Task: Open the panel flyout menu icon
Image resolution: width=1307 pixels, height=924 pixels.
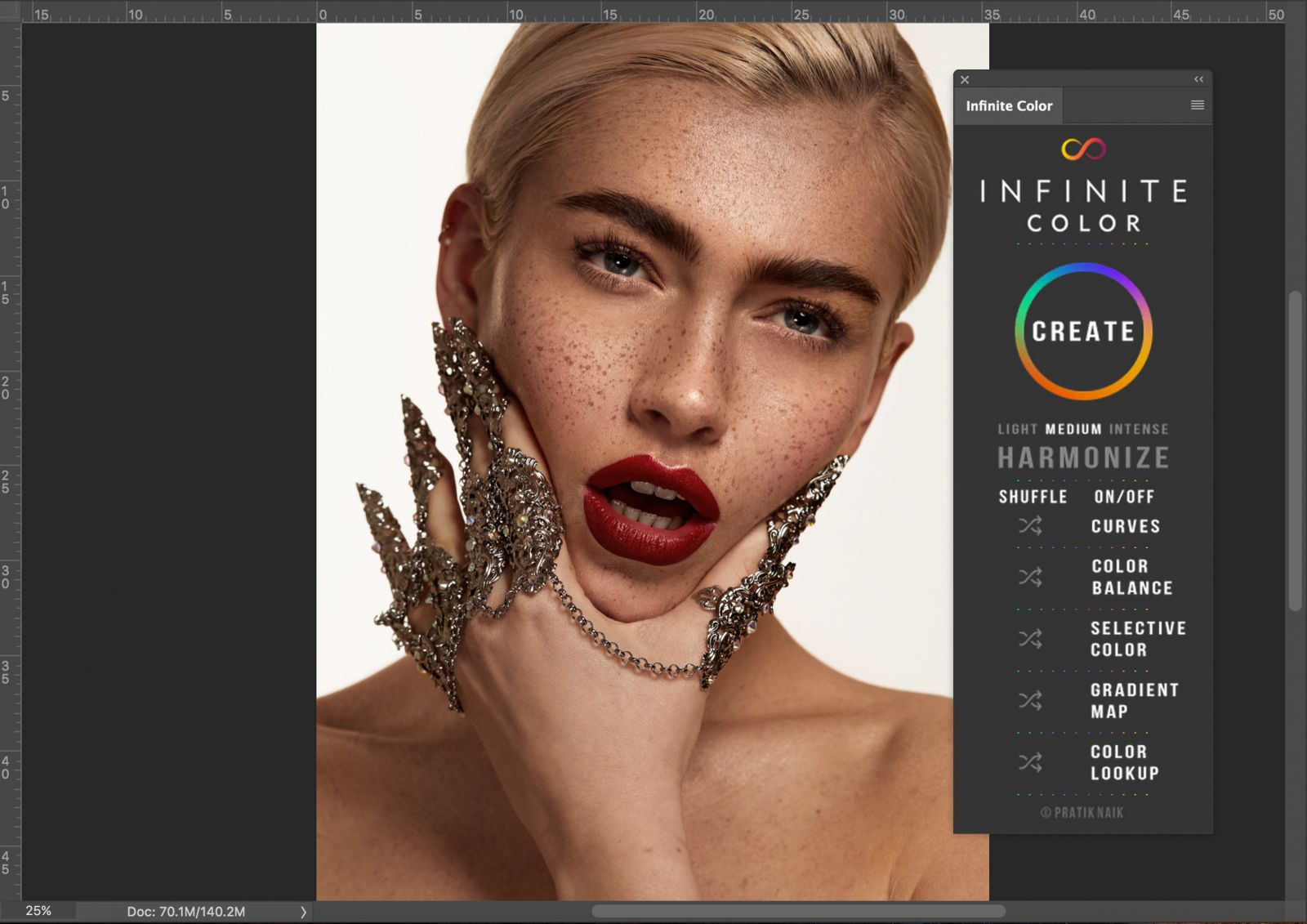Action: point(1197,105)
